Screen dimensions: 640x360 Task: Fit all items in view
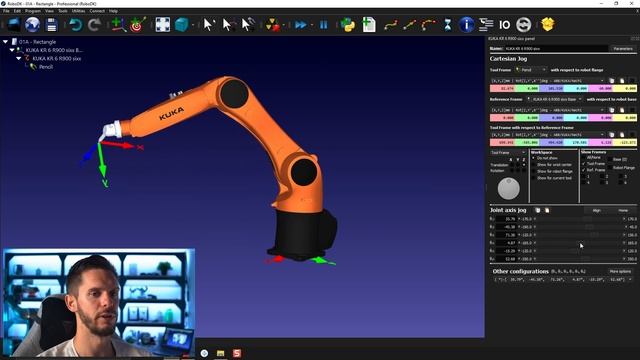(162, 25)
